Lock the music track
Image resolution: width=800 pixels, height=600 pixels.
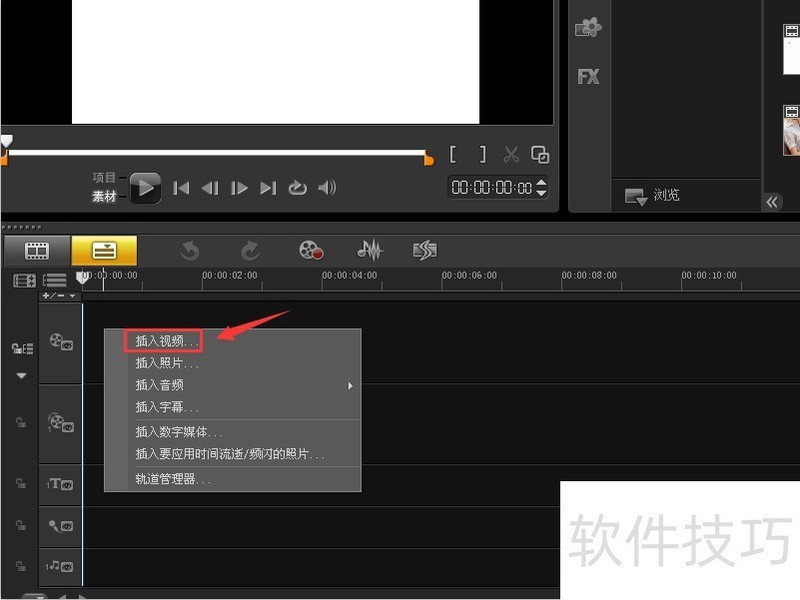(21, 565)
